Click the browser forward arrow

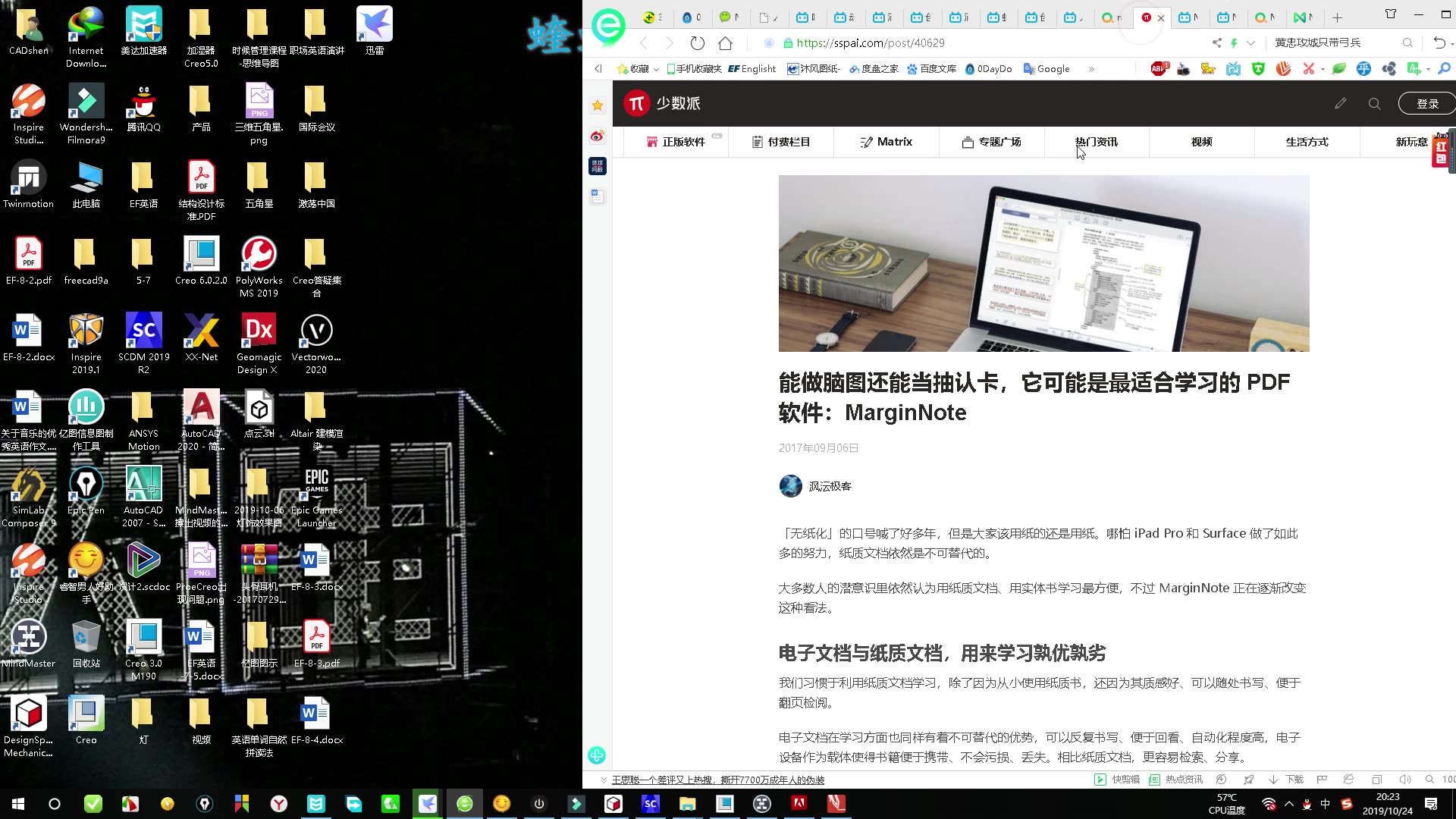pyautogui.click(x=670, y=43)
